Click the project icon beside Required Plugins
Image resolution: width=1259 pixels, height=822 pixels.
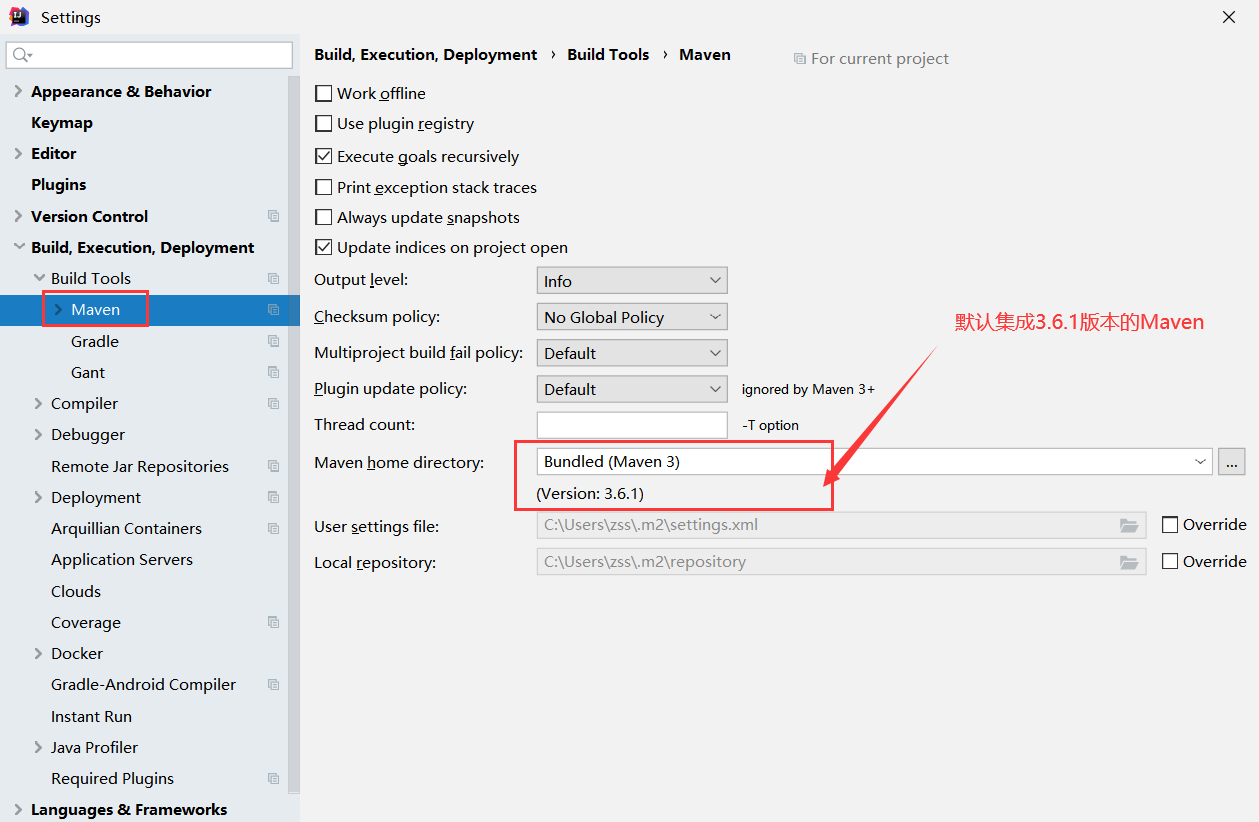pos(274,778)
